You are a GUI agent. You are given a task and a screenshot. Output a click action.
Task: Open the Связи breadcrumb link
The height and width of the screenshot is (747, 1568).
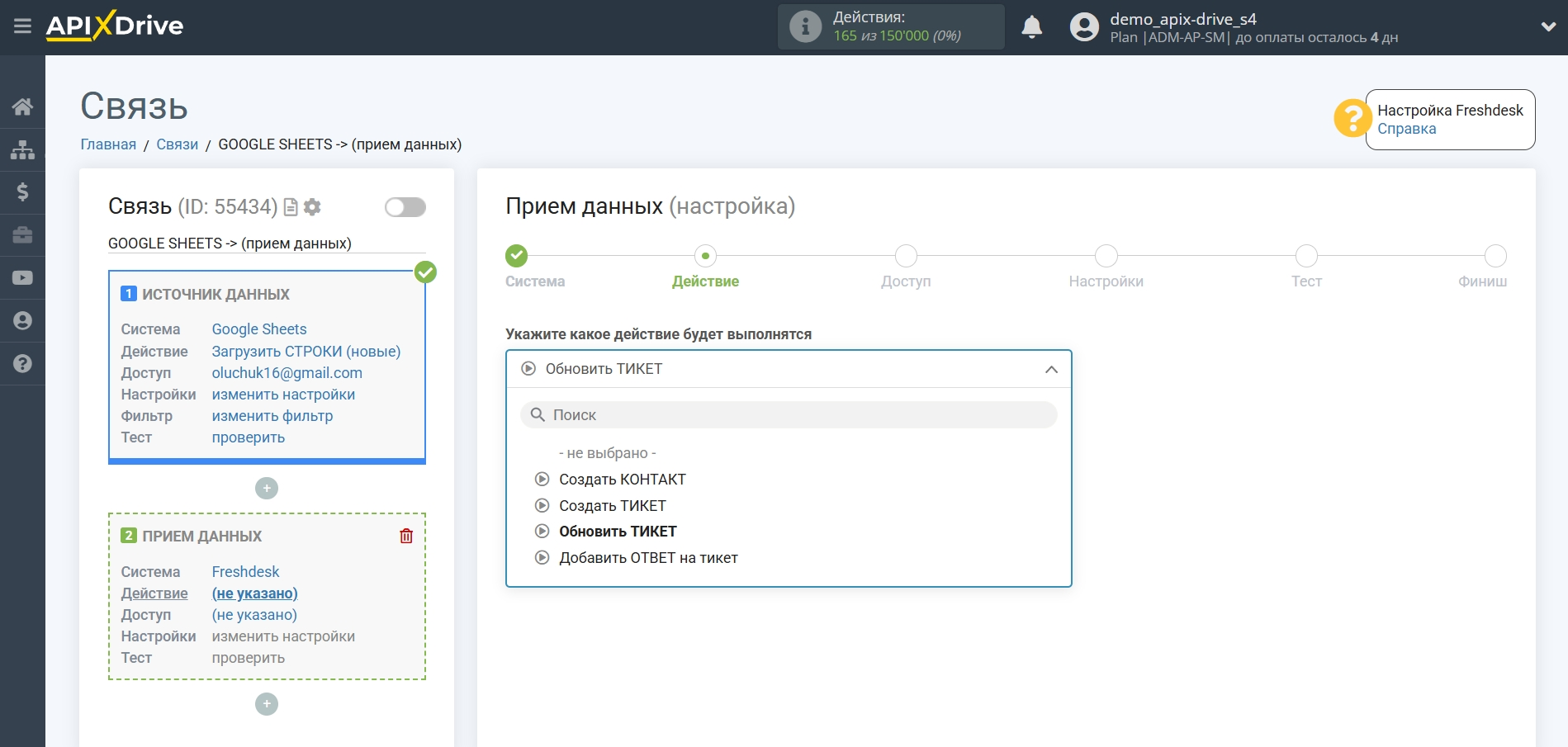[x=178, y=144]
